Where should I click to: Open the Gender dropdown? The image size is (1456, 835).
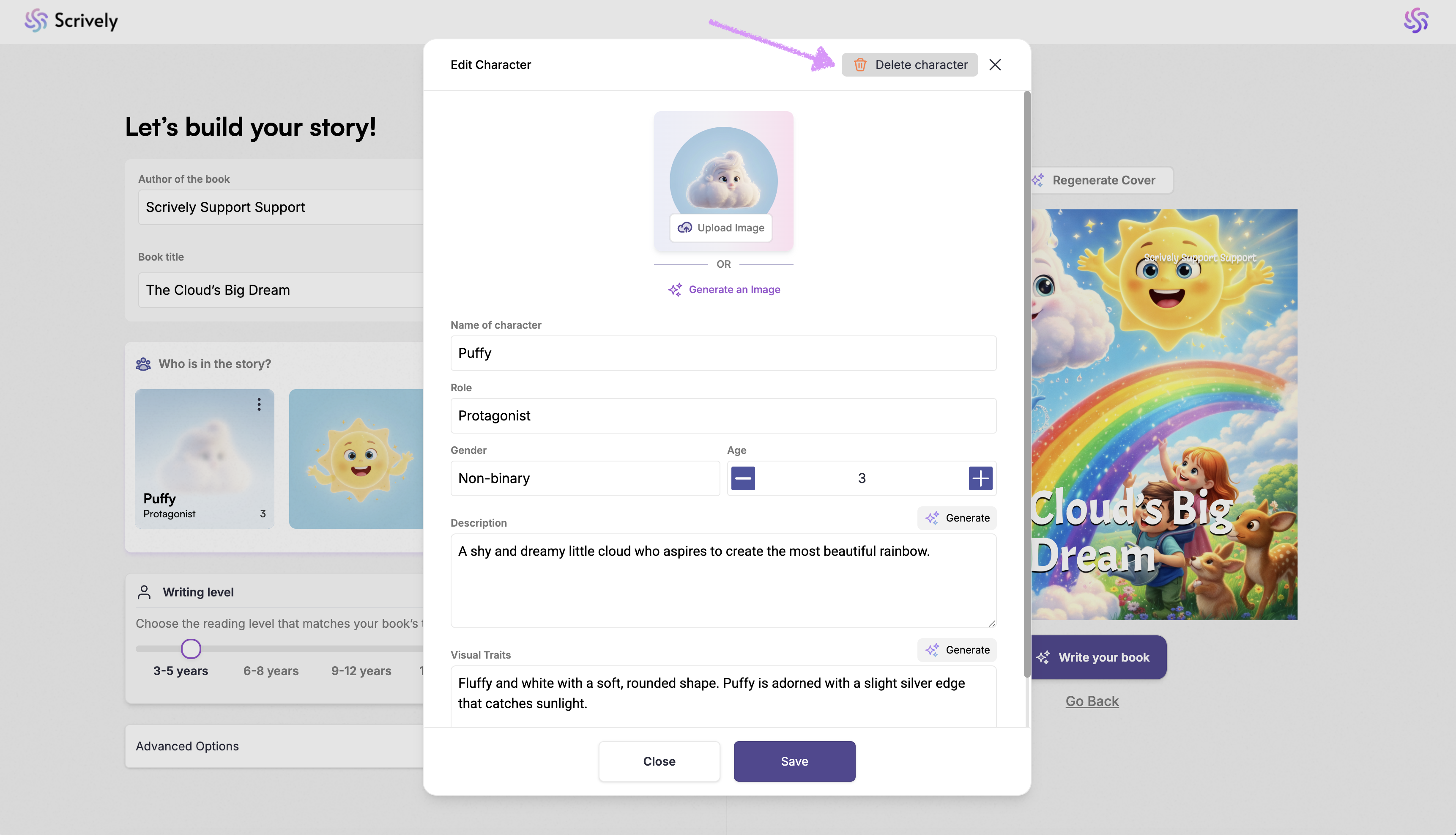584,478
